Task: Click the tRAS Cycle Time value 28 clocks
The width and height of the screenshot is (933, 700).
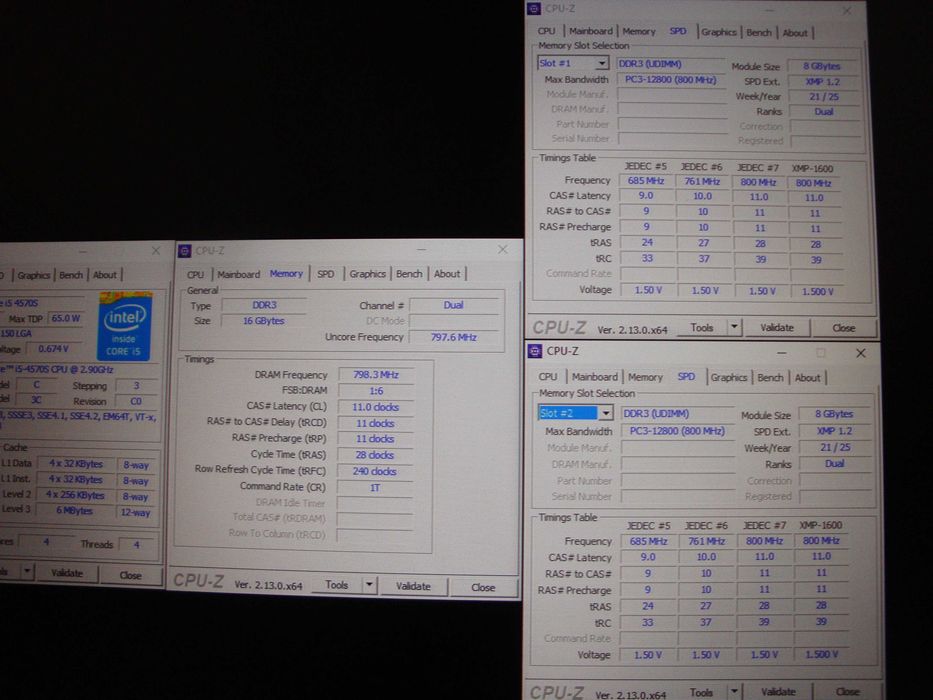Action: 375,455
